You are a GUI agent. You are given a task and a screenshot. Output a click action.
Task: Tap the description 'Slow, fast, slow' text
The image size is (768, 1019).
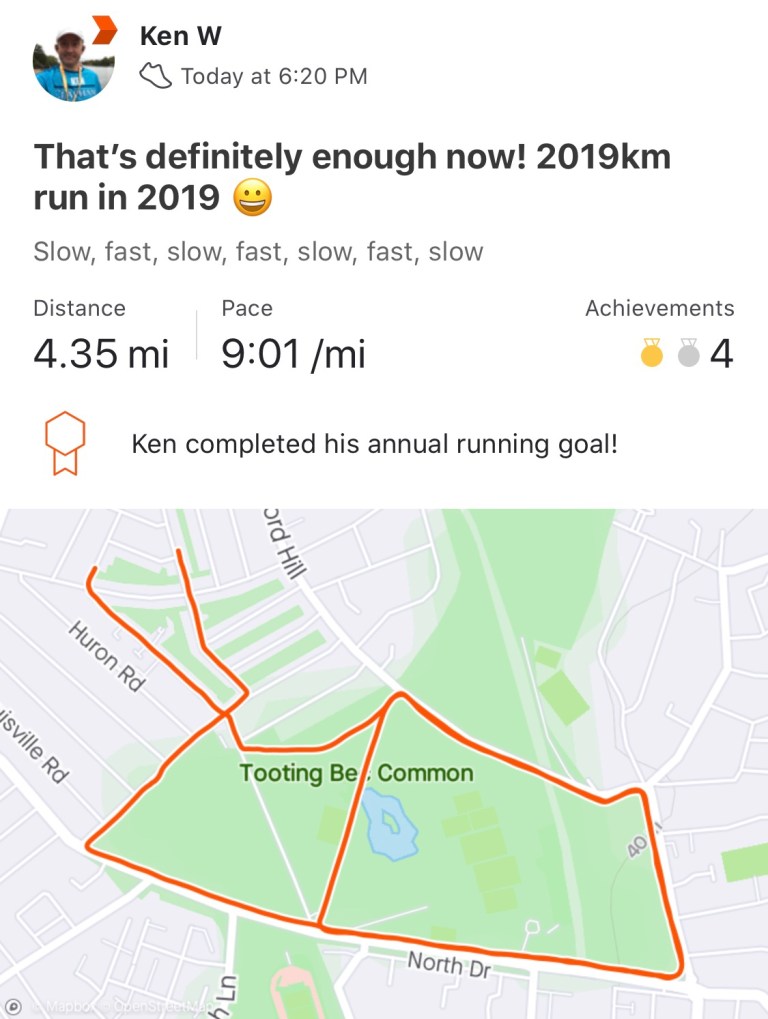click(x=258, y=251)
